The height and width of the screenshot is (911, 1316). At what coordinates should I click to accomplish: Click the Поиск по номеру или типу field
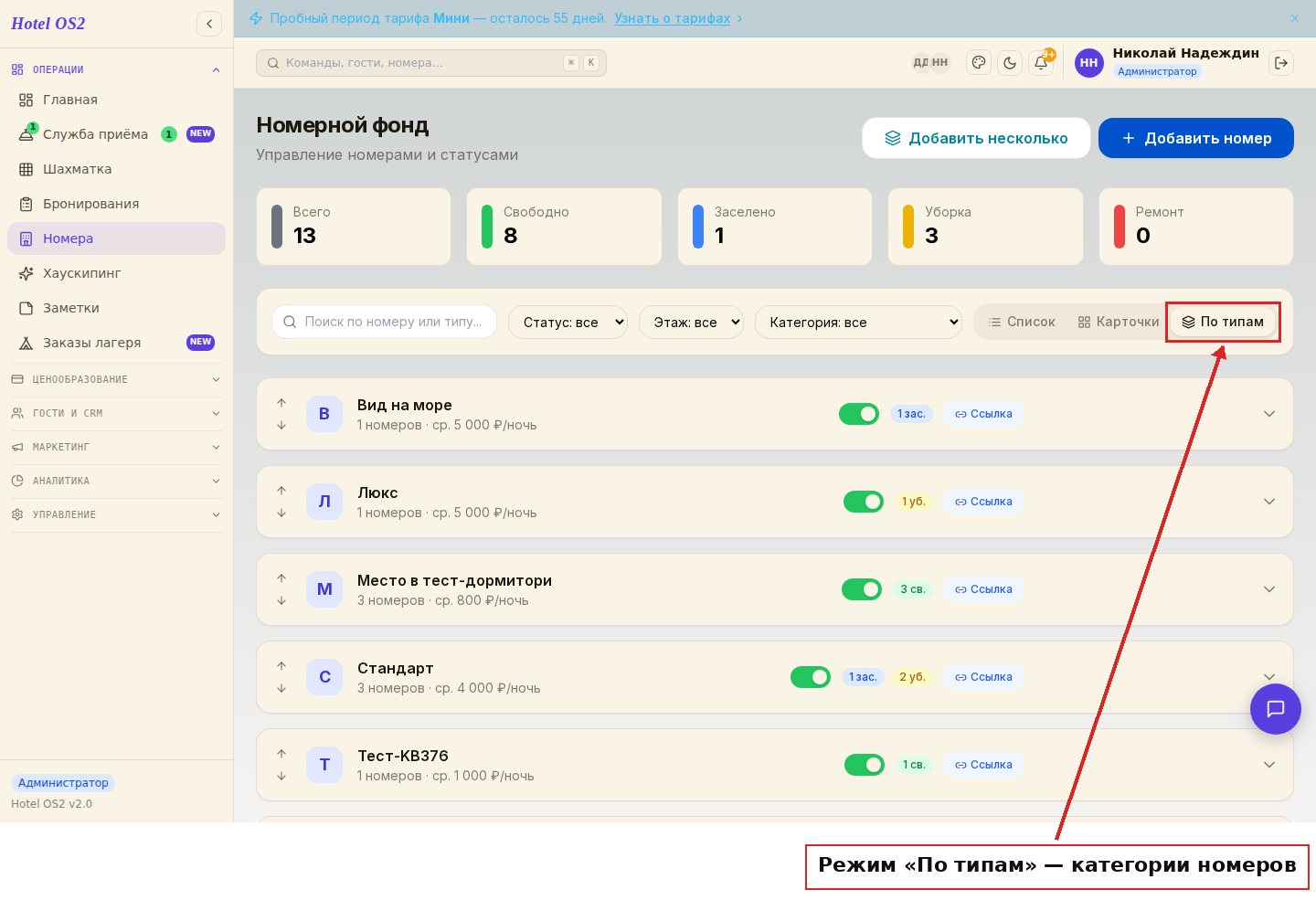point(384,322)
